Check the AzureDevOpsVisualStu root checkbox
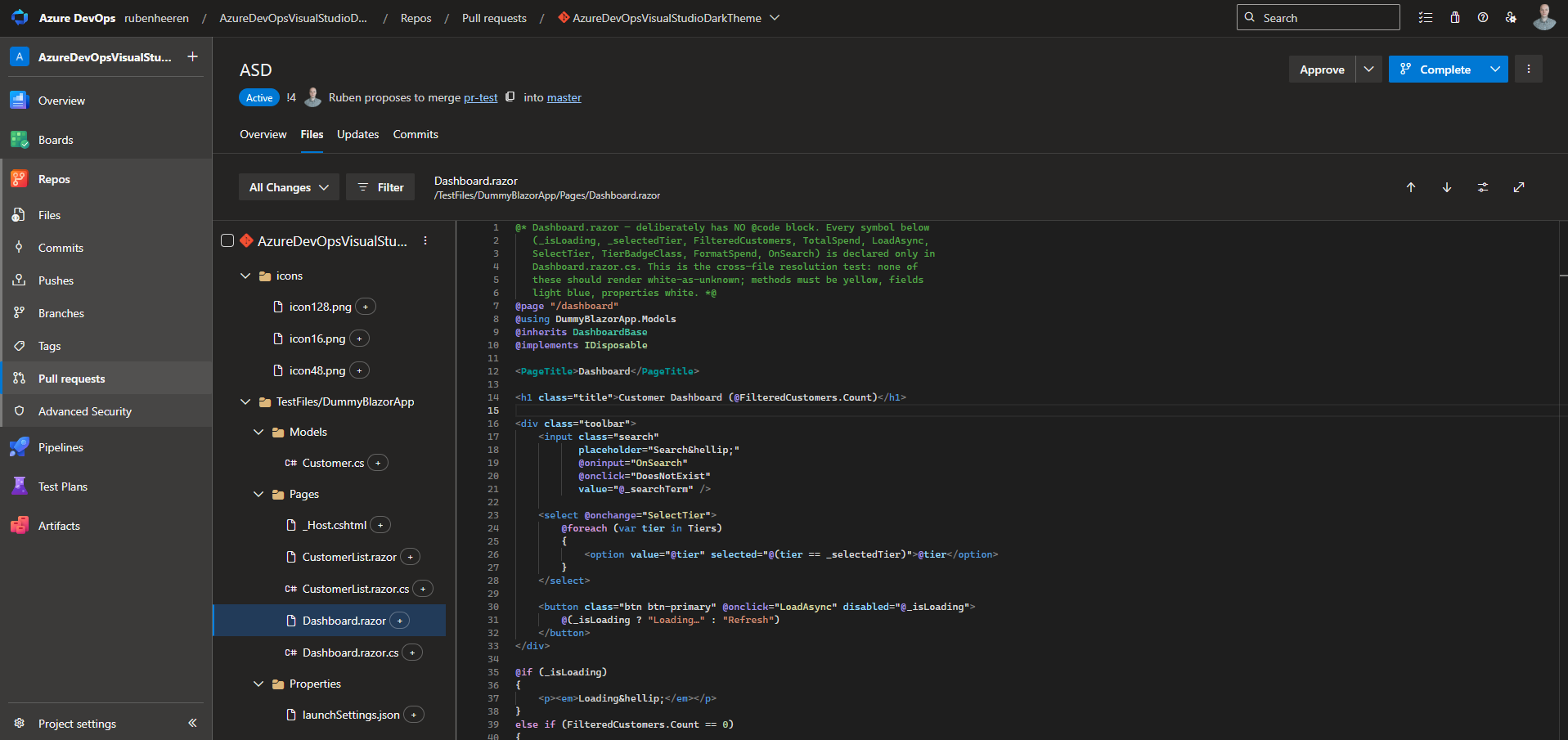This screenshot has width=1568, height=740. coord(227,240)
